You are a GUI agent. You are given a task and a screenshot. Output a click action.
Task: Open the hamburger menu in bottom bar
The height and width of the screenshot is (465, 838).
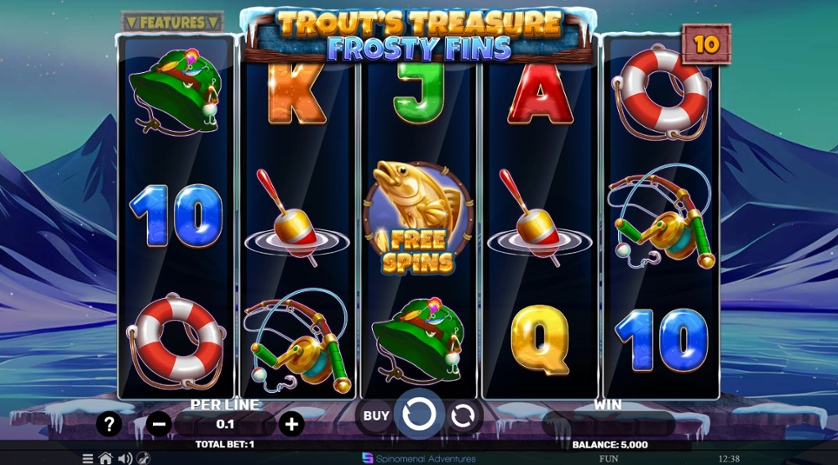click(x=88, y=459)
